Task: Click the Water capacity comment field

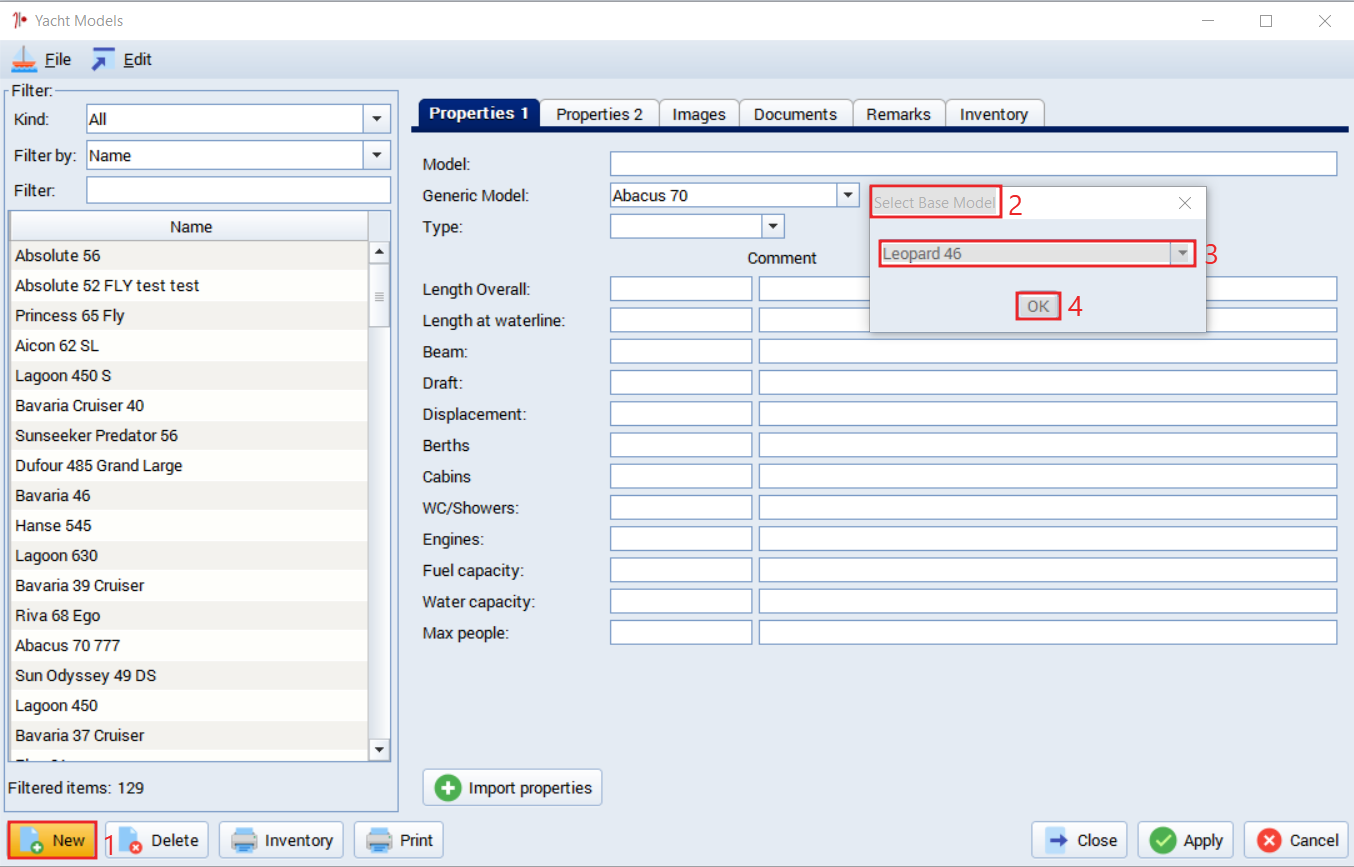Action: pos(1048,601)
